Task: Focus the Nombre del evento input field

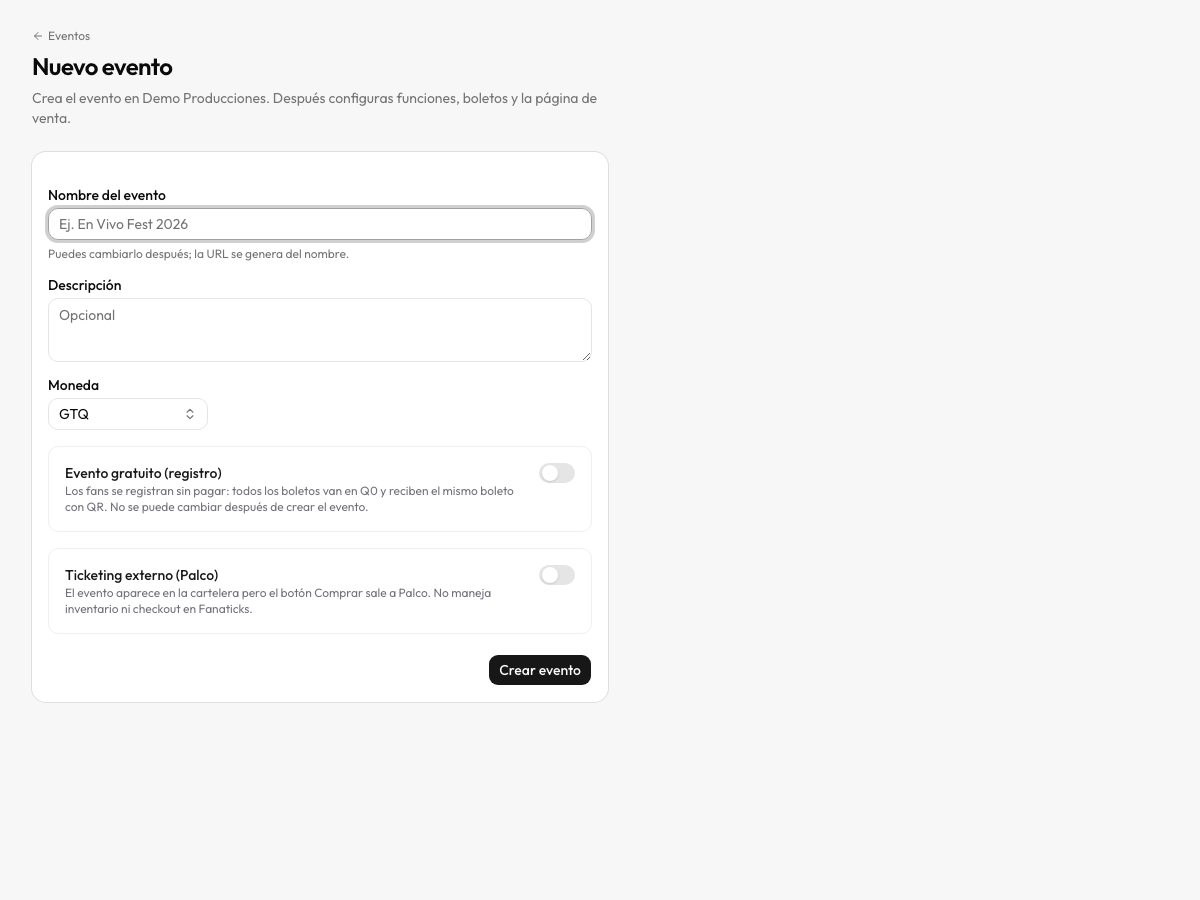Action: [320, 224]
